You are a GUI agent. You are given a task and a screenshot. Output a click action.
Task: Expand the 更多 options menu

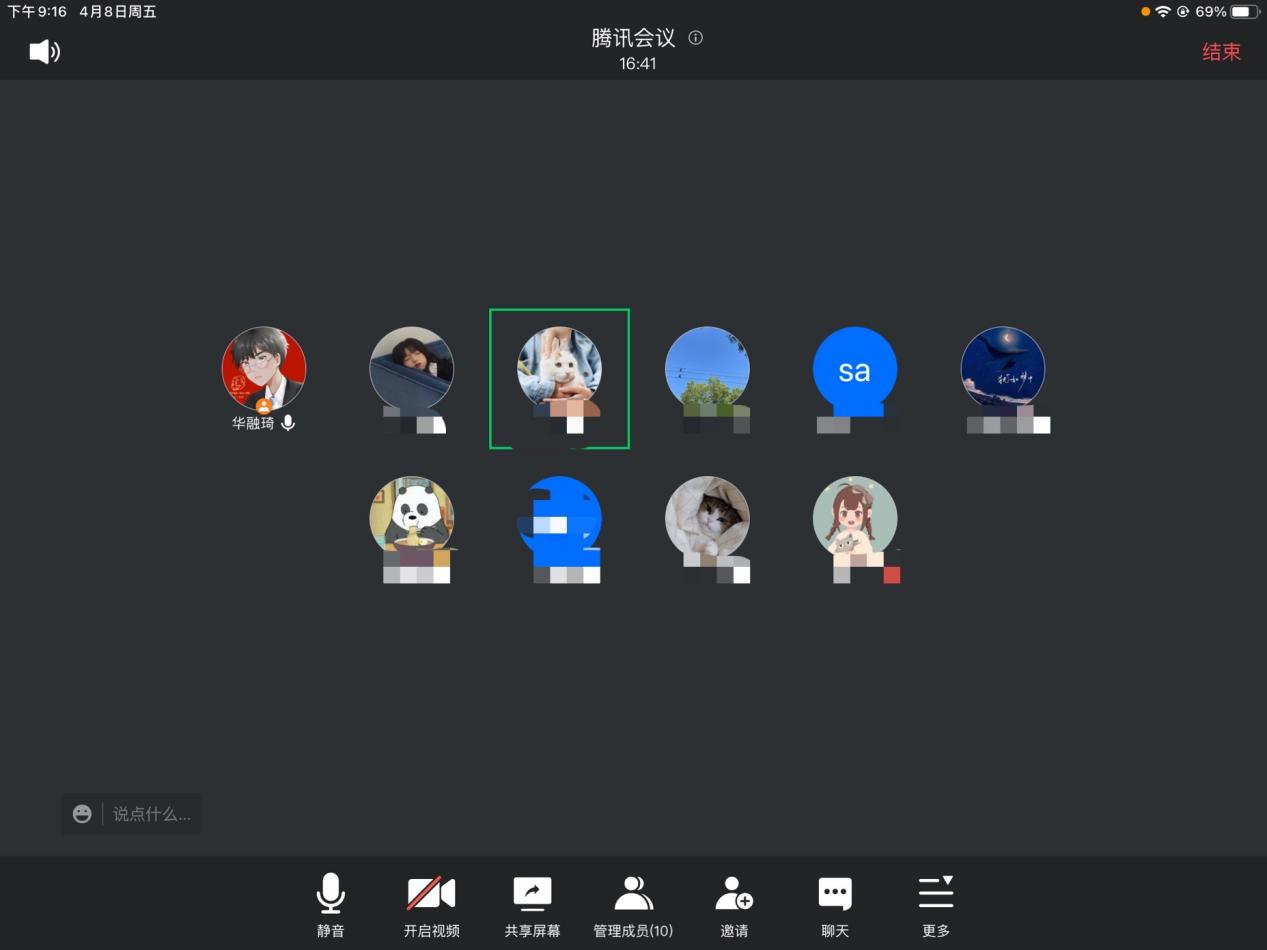(x=936, y=906)
